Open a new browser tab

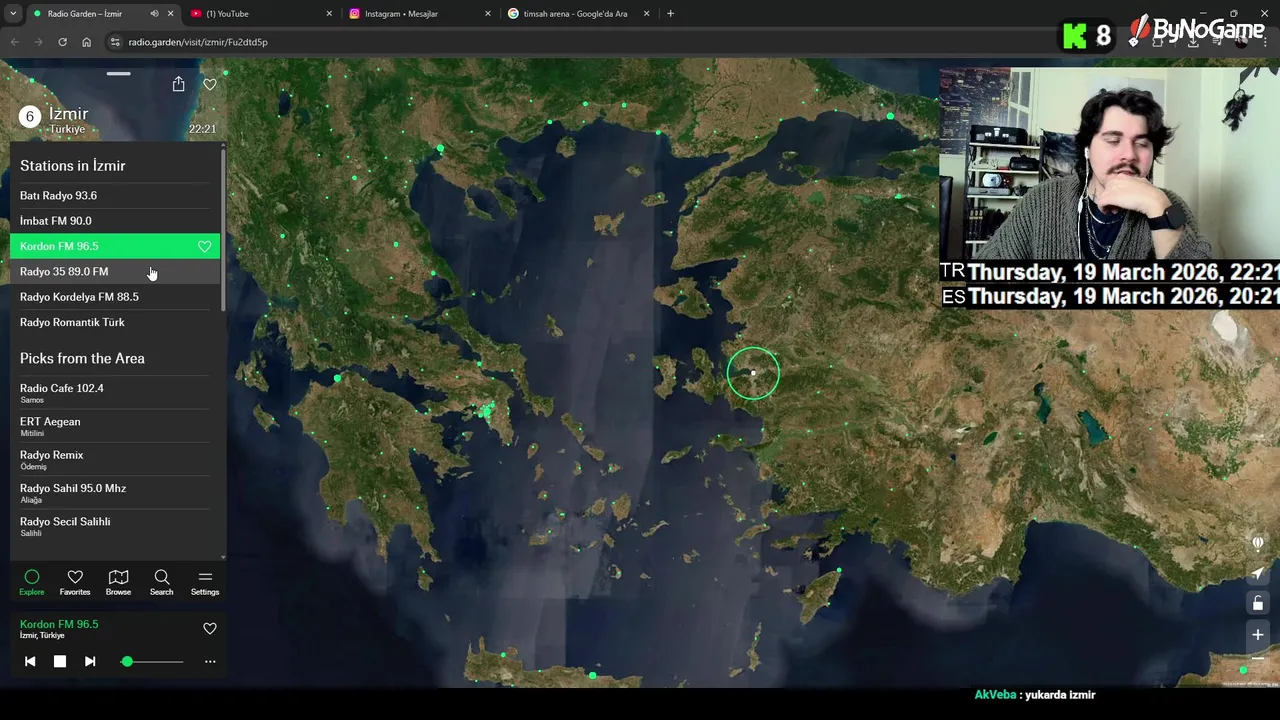670,14
